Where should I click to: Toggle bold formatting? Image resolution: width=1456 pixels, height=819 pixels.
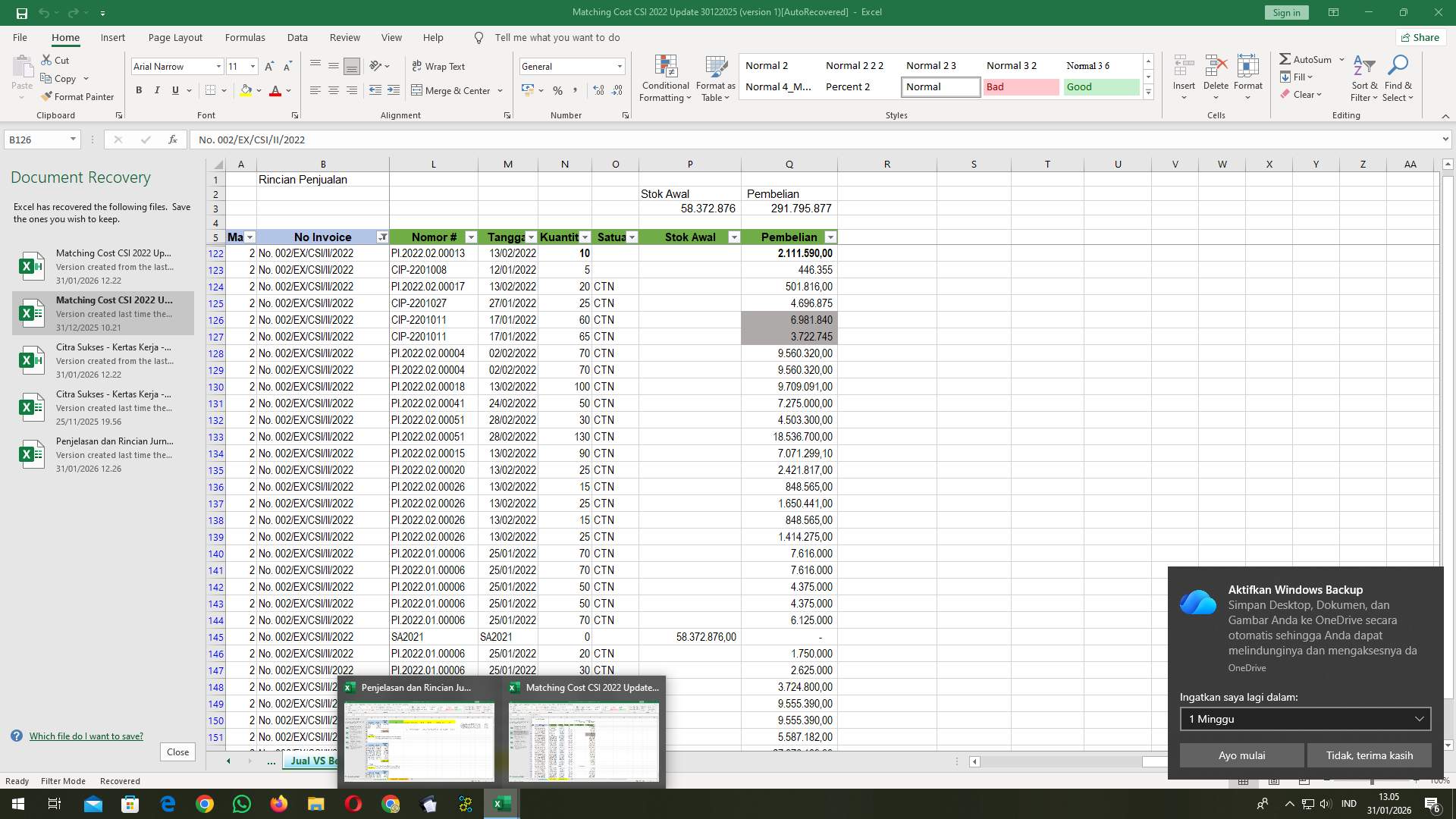tap(139, 90)
